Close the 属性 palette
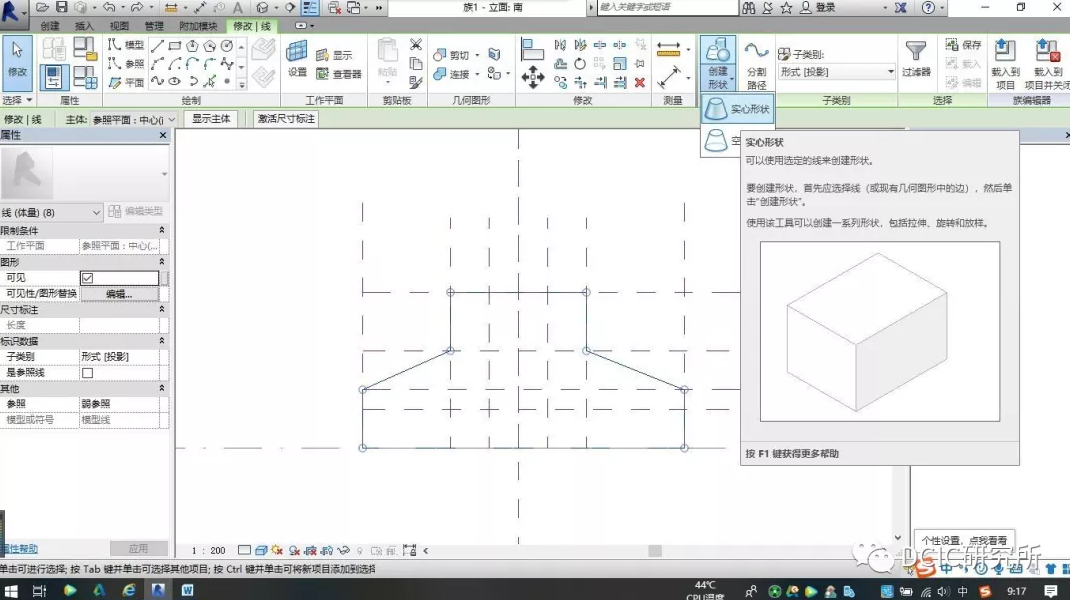Viewport: 1070px width, 600px height. (x=162, y=135)
